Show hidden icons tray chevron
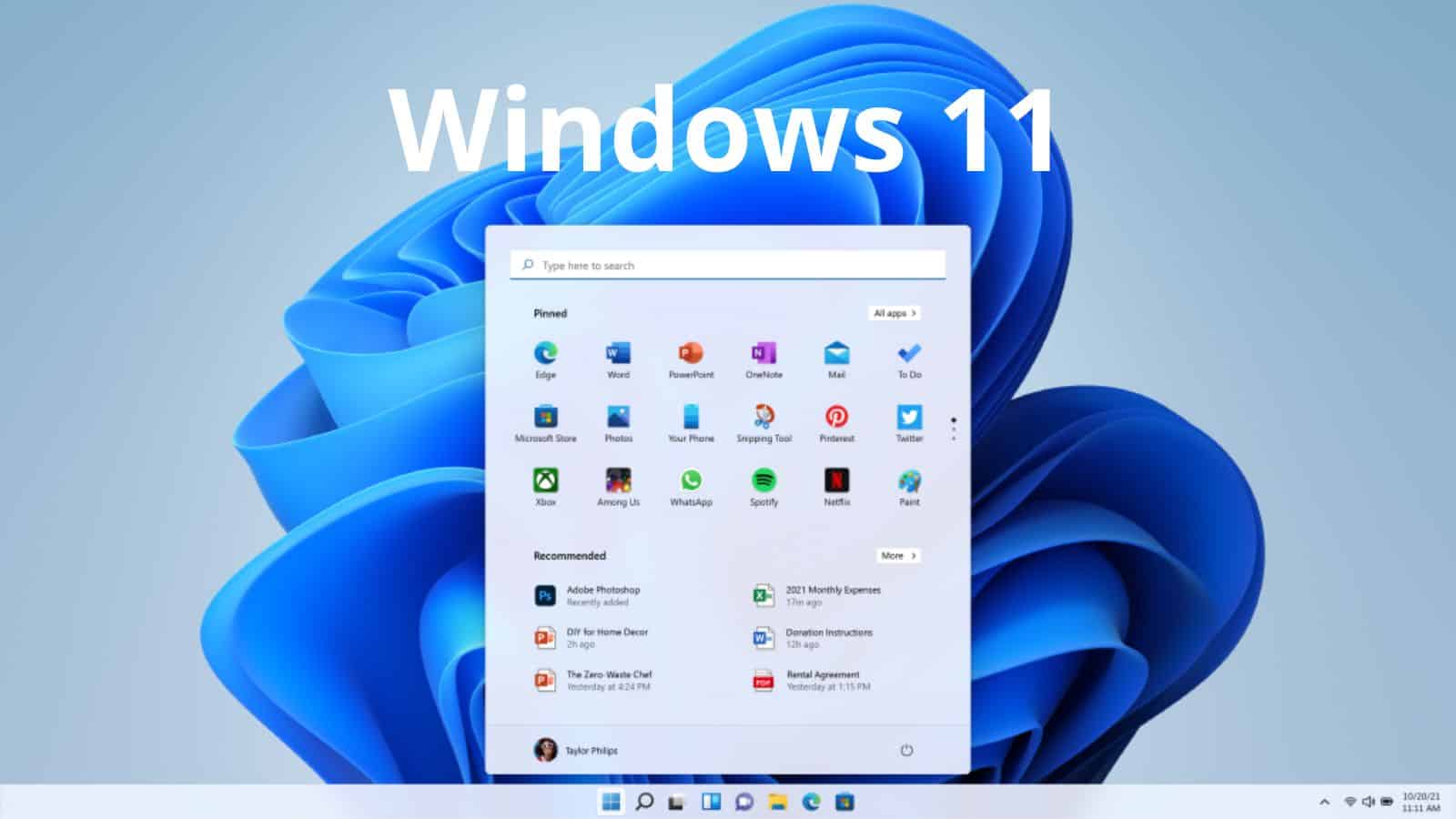 point(1324,802)
